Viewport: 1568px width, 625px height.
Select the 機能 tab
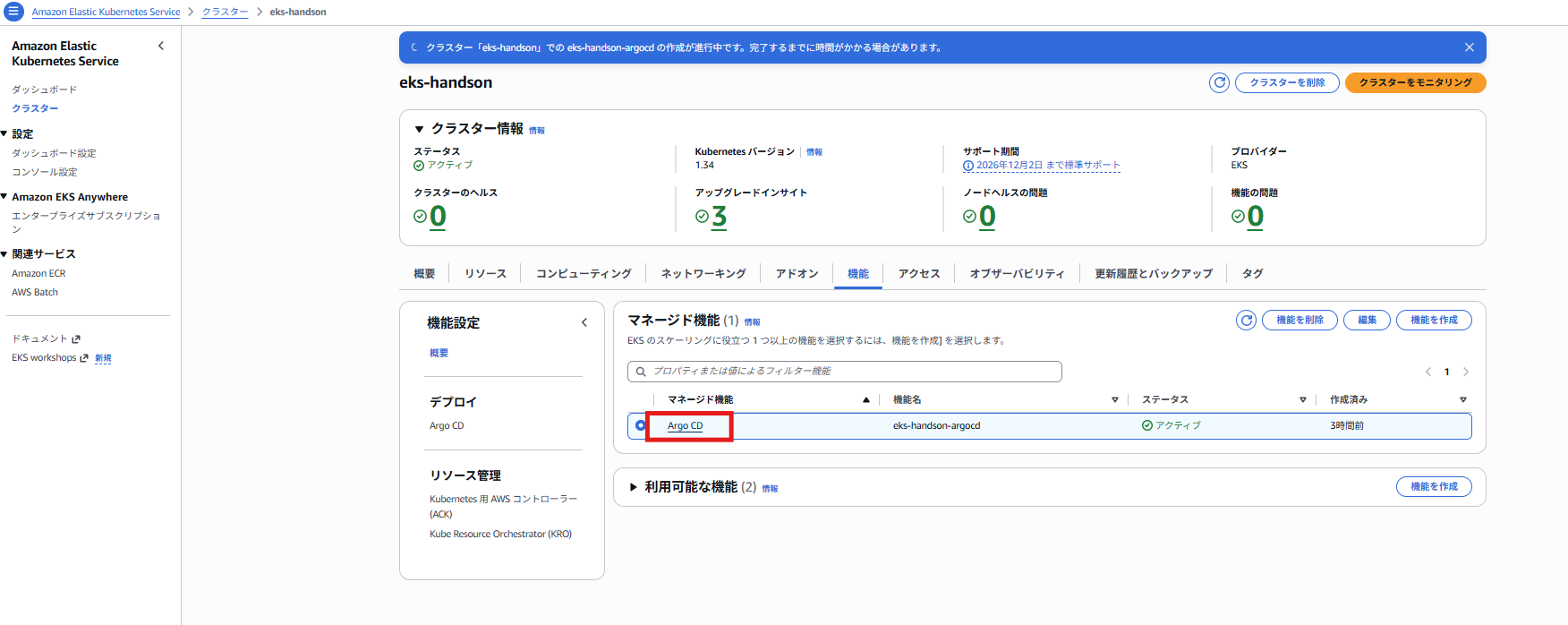tap(858, 273)
